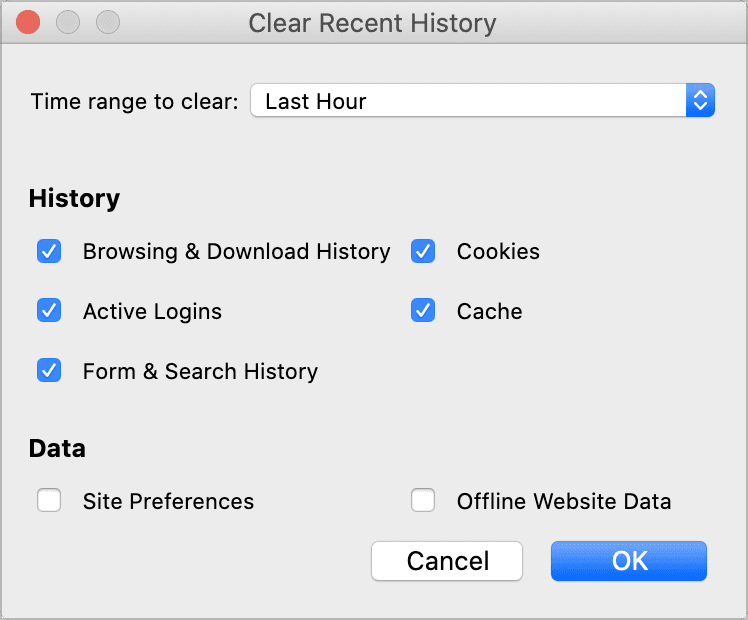This screenshot has height=620, width=748.
Task: Click the 'Site Preferences' label text
Action: tap(168, 501)
